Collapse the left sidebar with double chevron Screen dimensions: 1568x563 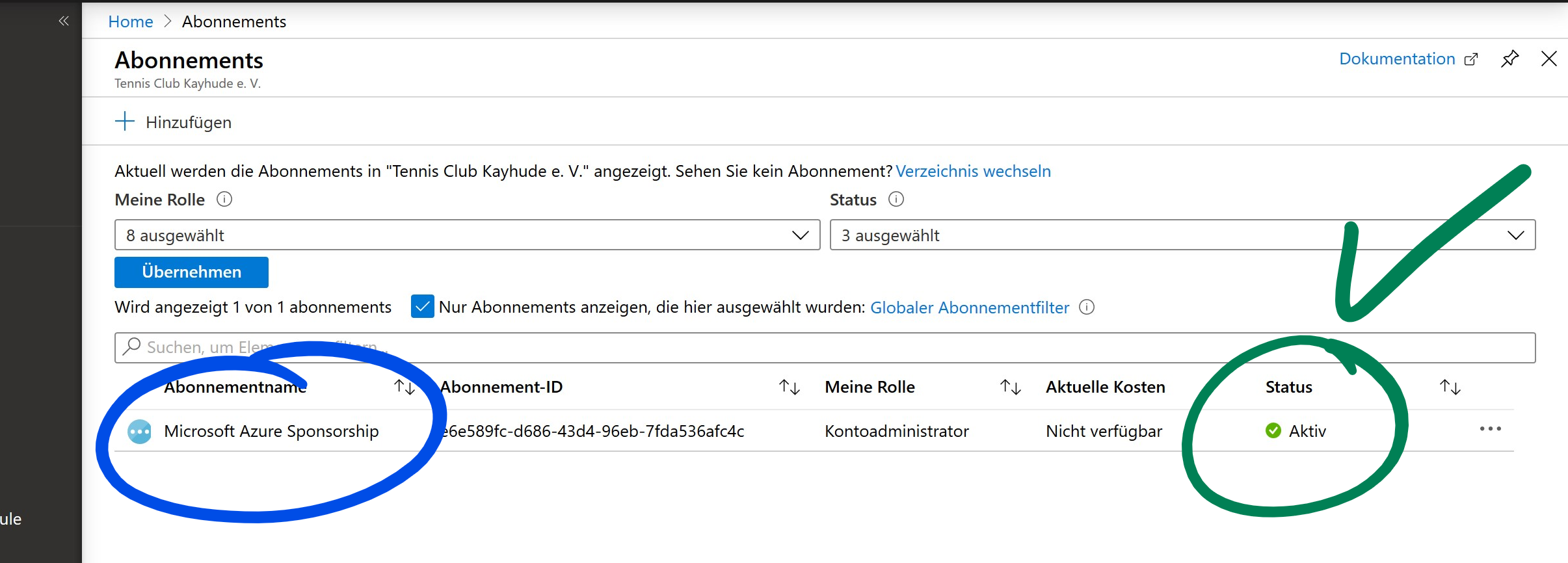click(x=64, y=21)
